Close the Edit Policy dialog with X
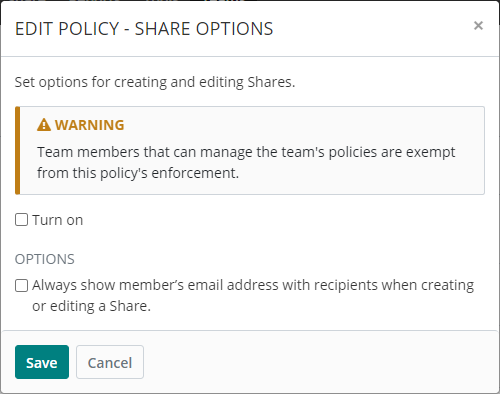 coord(478,26)
